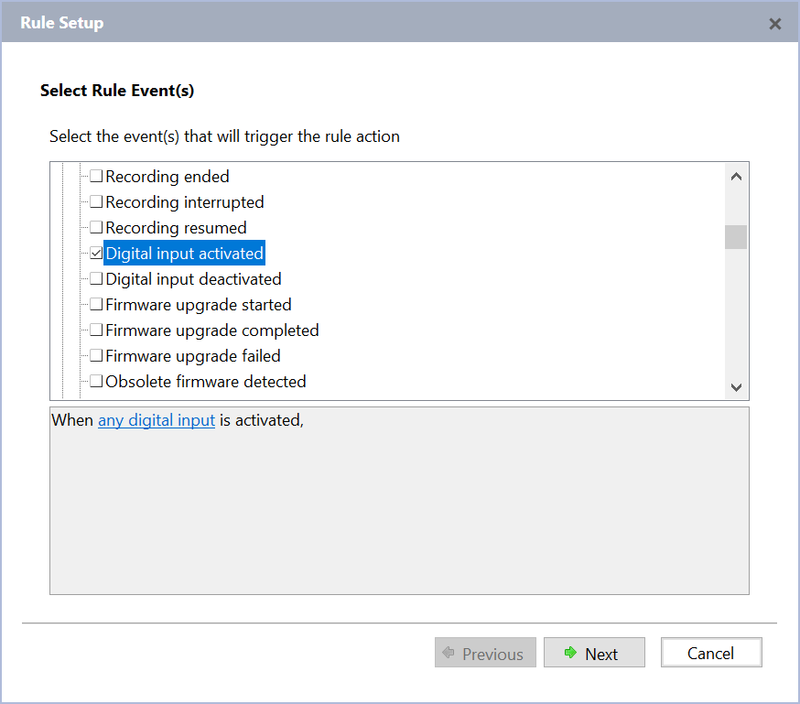Go back with the Previous button

coord(485,653)
